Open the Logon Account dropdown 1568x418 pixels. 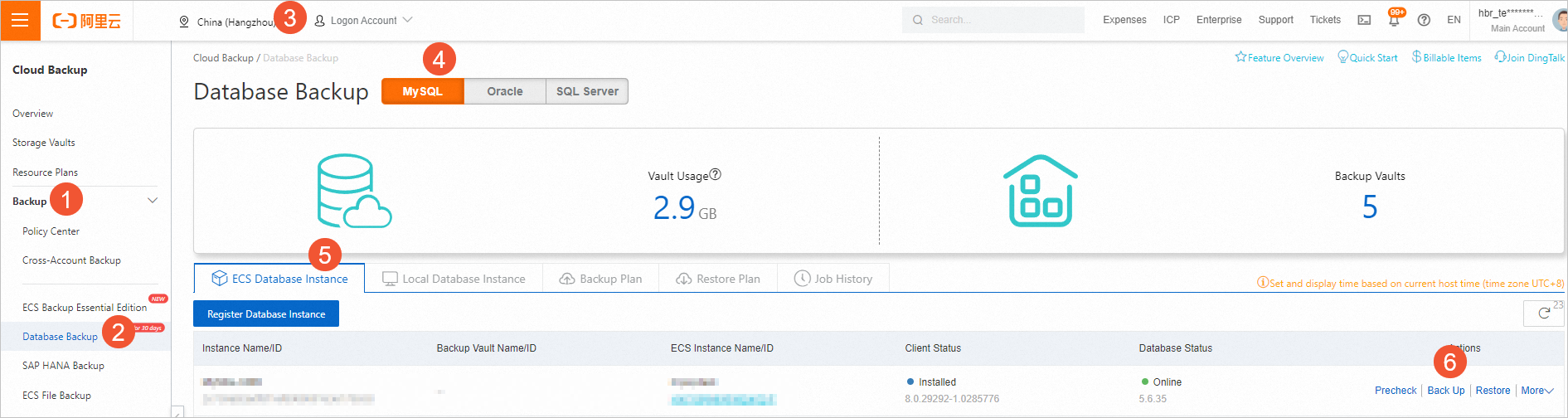tap(364, 21)
